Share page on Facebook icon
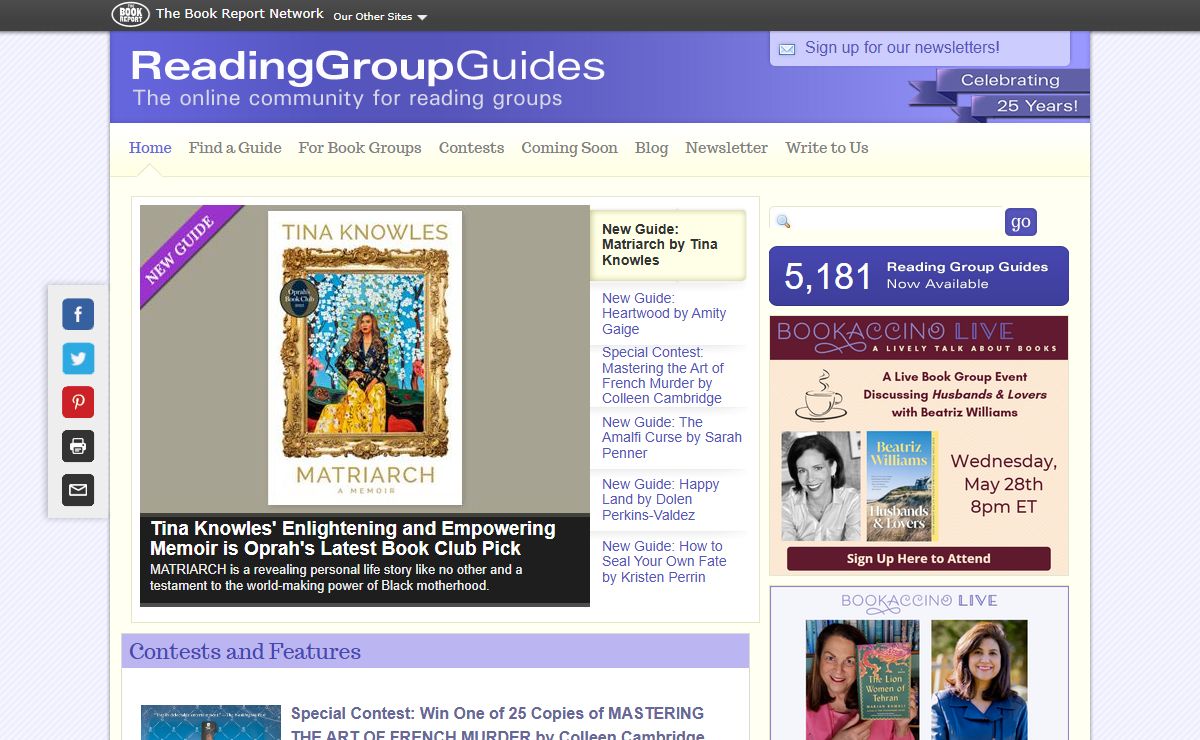The image size is (1200, 740). (78, 314)
